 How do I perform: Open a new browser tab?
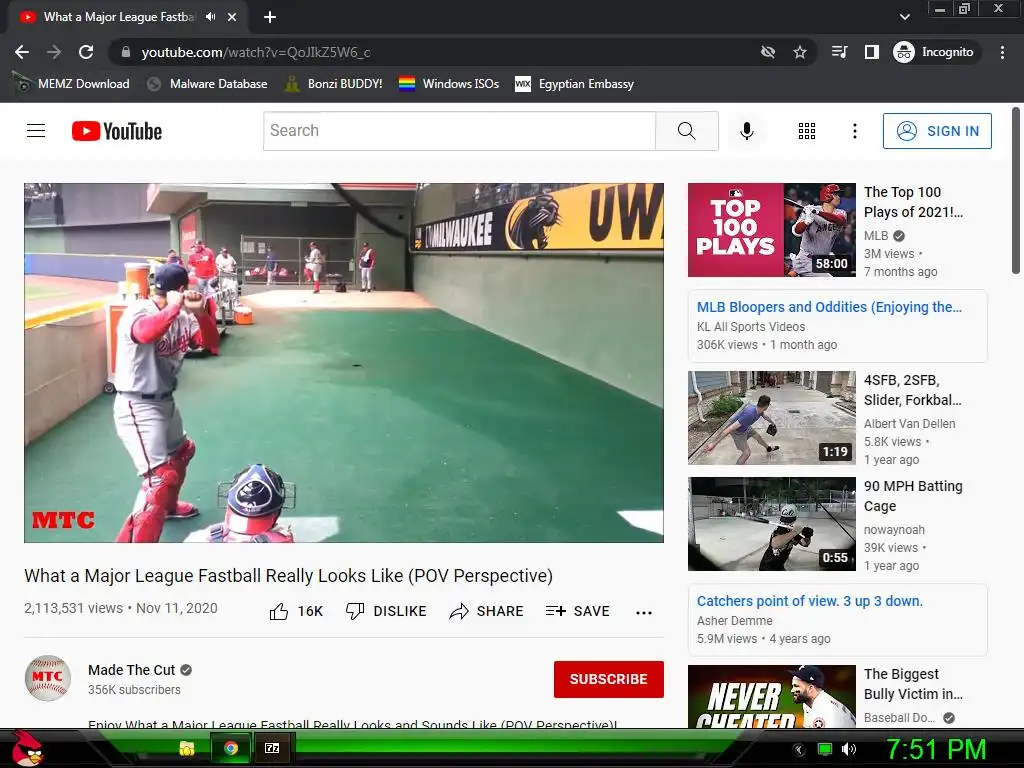270,17
